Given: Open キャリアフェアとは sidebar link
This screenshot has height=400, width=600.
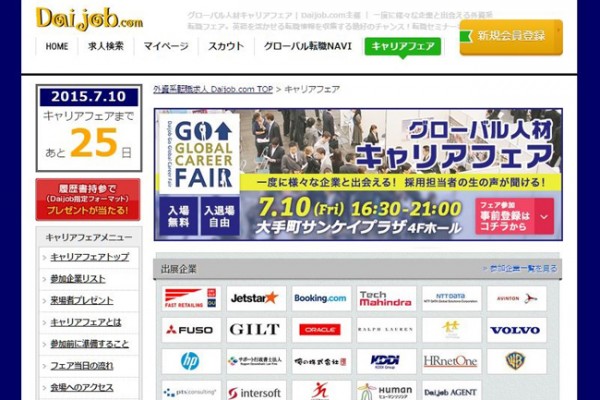Looking at the screenshot, I should tap(86, 322).
